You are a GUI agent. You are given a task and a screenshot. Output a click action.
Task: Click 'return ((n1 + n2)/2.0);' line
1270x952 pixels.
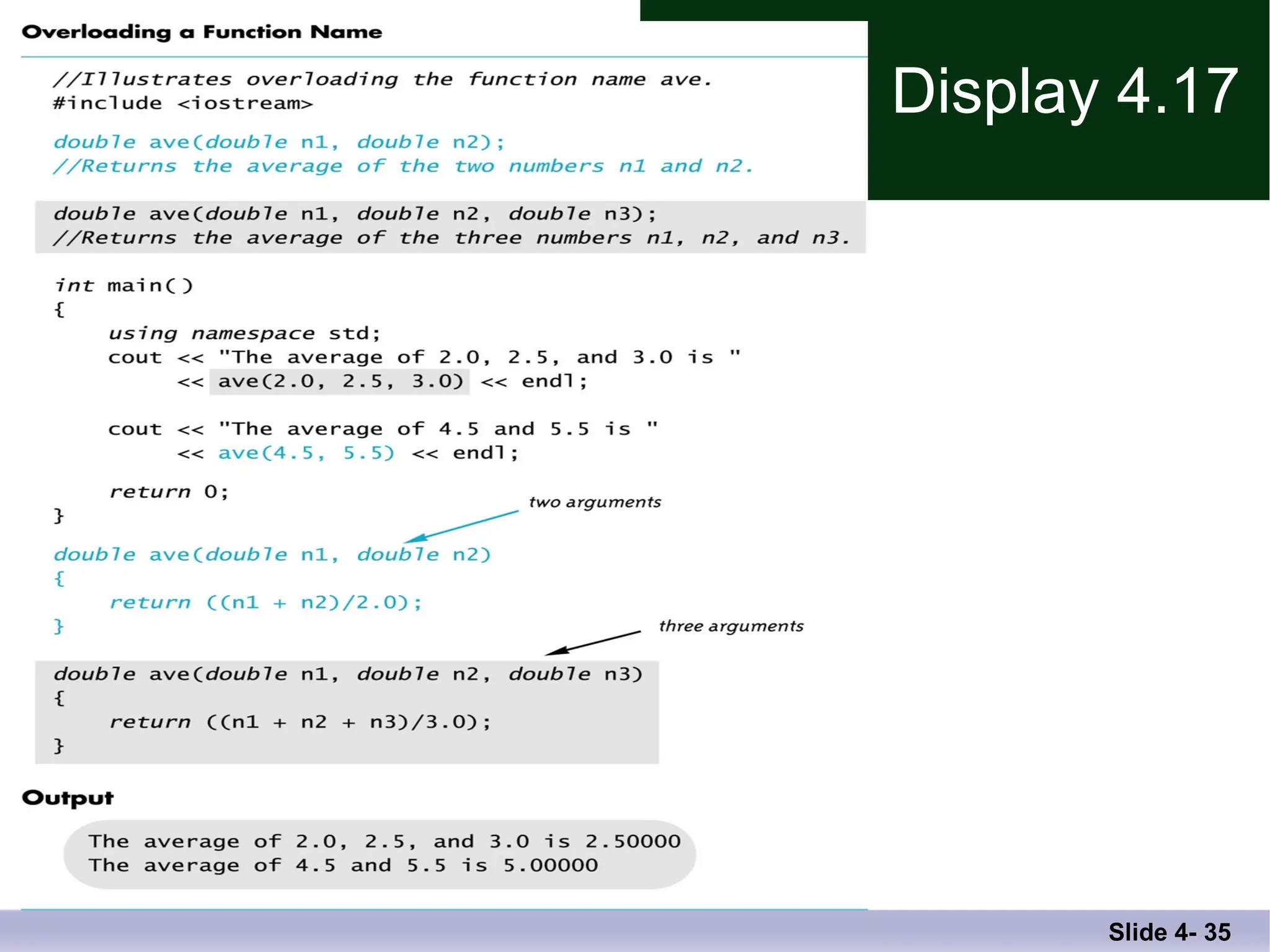(265, 602)
